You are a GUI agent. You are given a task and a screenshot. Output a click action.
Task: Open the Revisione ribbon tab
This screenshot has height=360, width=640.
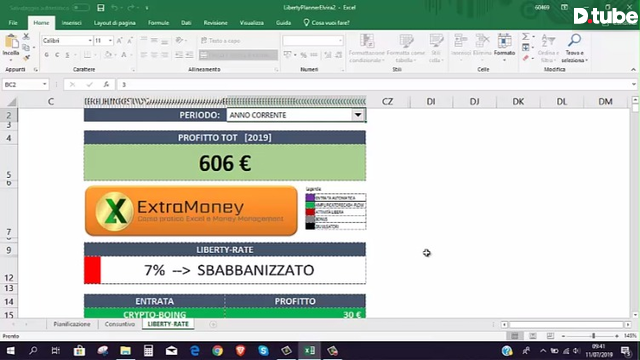coord(216,23)
